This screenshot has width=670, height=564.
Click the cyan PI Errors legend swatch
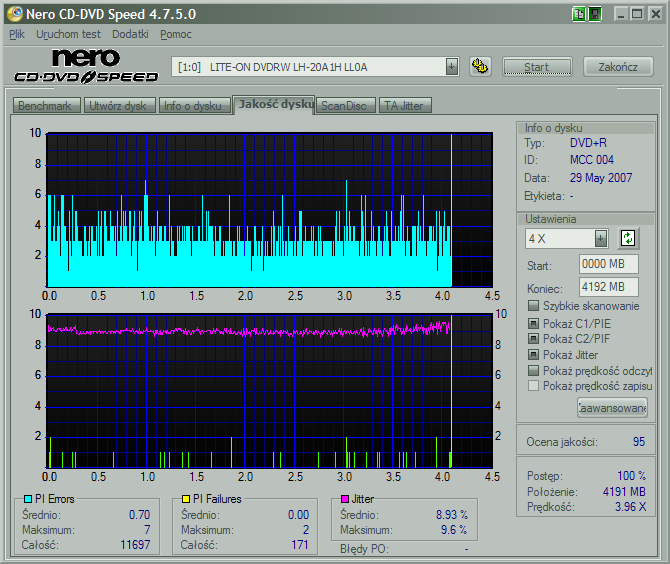click(28, 499)
